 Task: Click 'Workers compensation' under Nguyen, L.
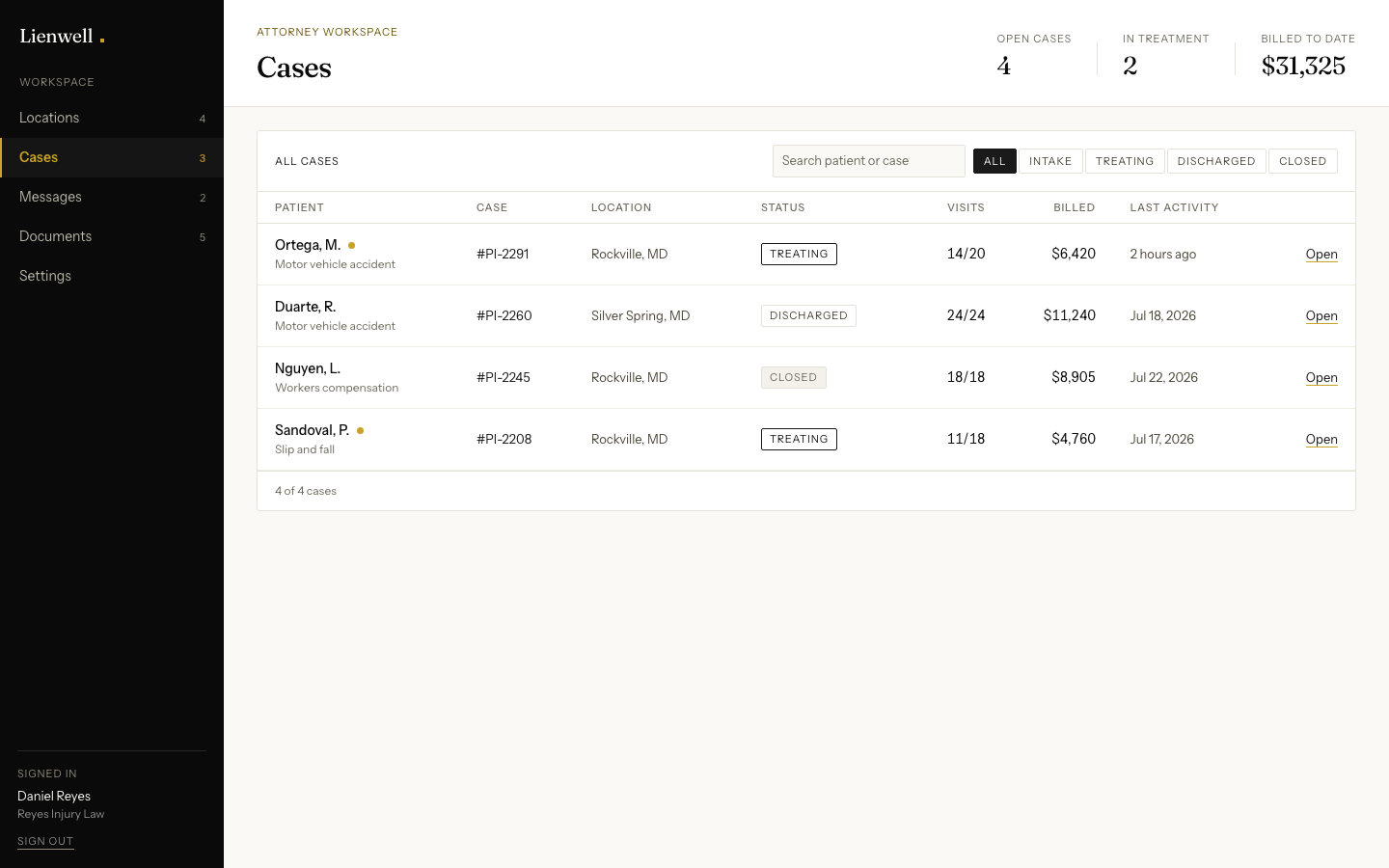[x=337, y=388]
